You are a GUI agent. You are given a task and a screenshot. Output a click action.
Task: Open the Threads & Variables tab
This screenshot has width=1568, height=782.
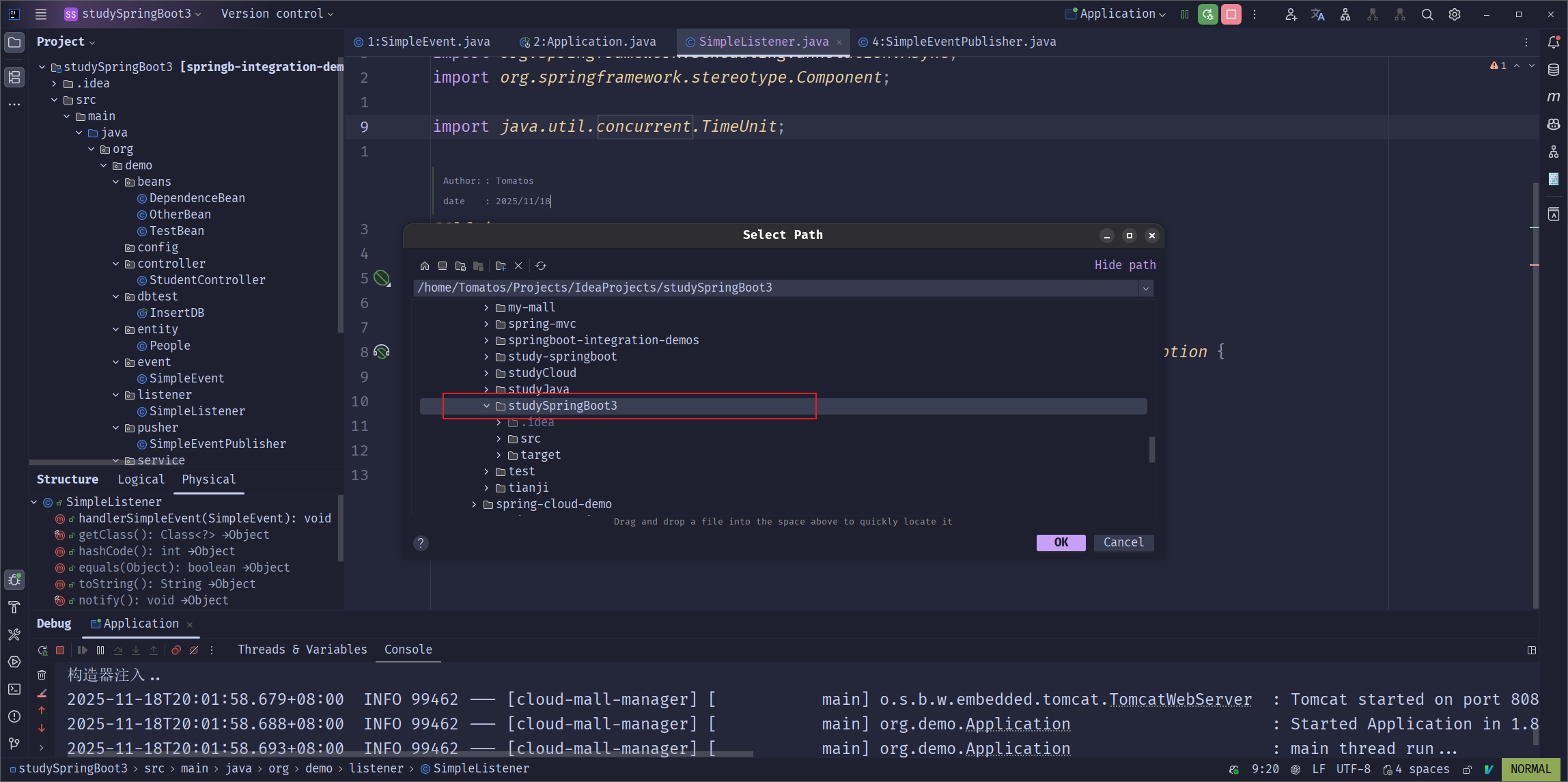point(302,650)
